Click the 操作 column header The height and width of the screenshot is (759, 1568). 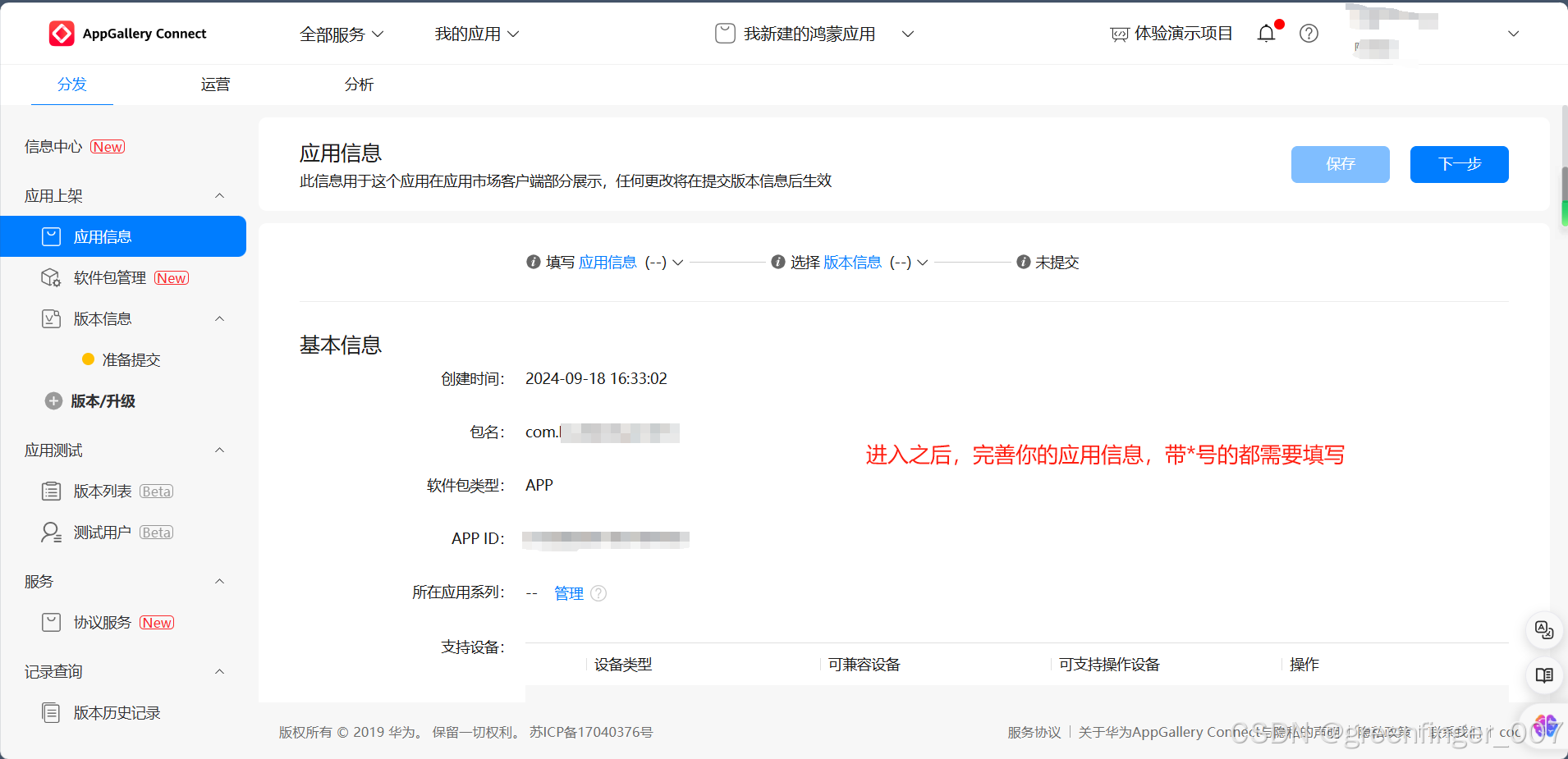(x=1304, y=664)
